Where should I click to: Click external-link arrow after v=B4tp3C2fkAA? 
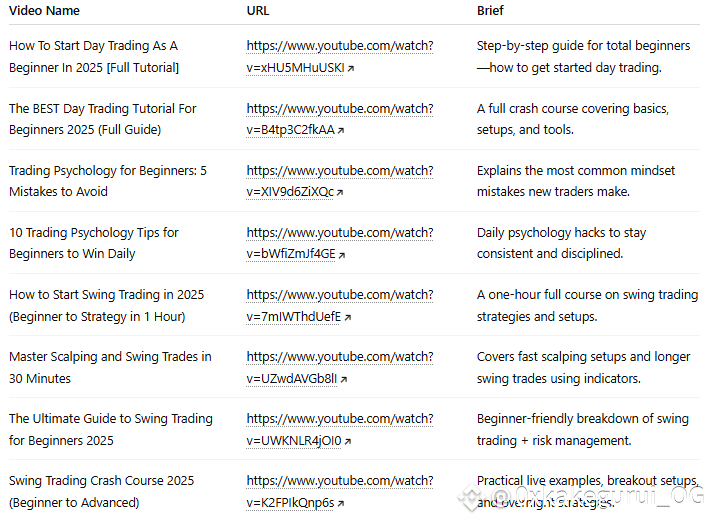click(341, 131)
